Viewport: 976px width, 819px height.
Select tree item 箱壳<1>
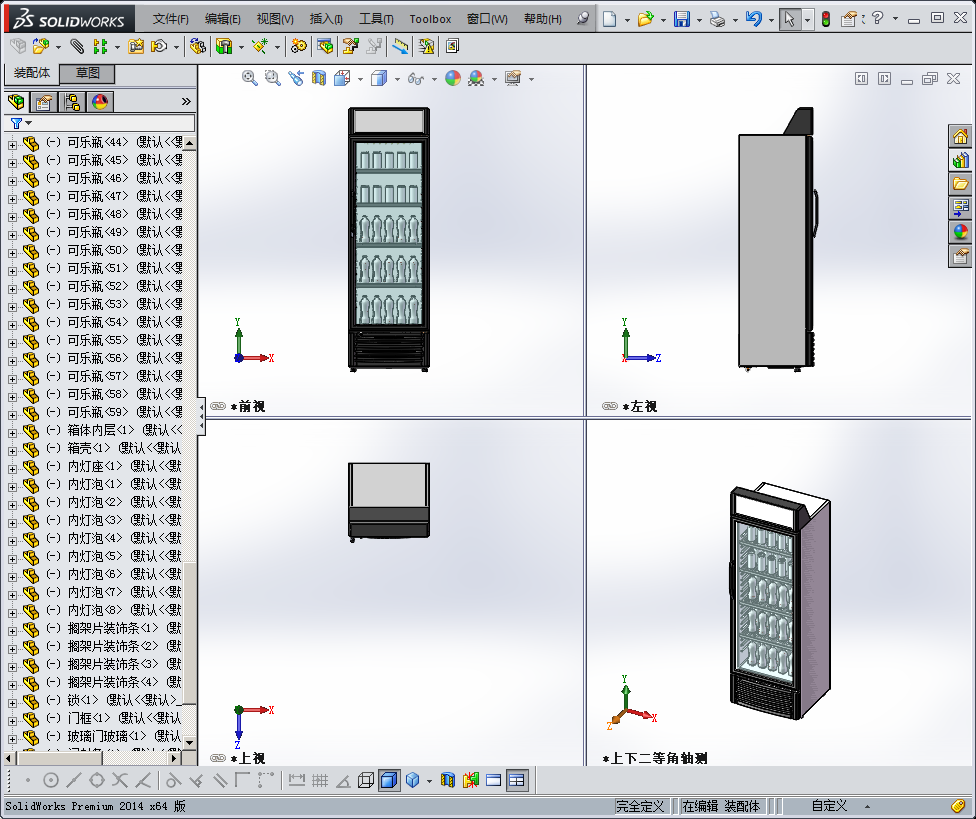coord(89,448)
